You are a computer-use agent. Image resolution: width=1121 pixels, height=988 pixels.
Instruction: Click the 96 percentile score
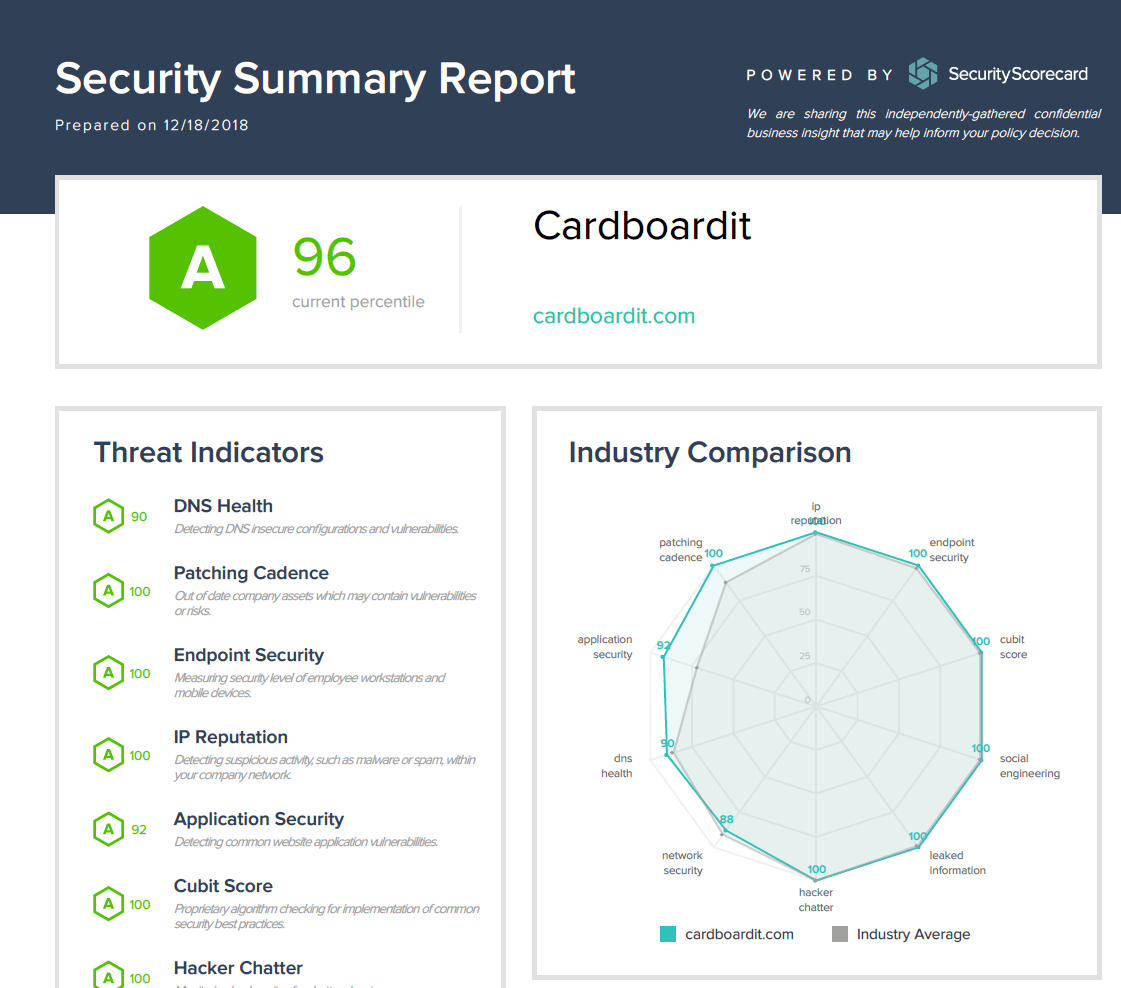click(x=325, y=257)
